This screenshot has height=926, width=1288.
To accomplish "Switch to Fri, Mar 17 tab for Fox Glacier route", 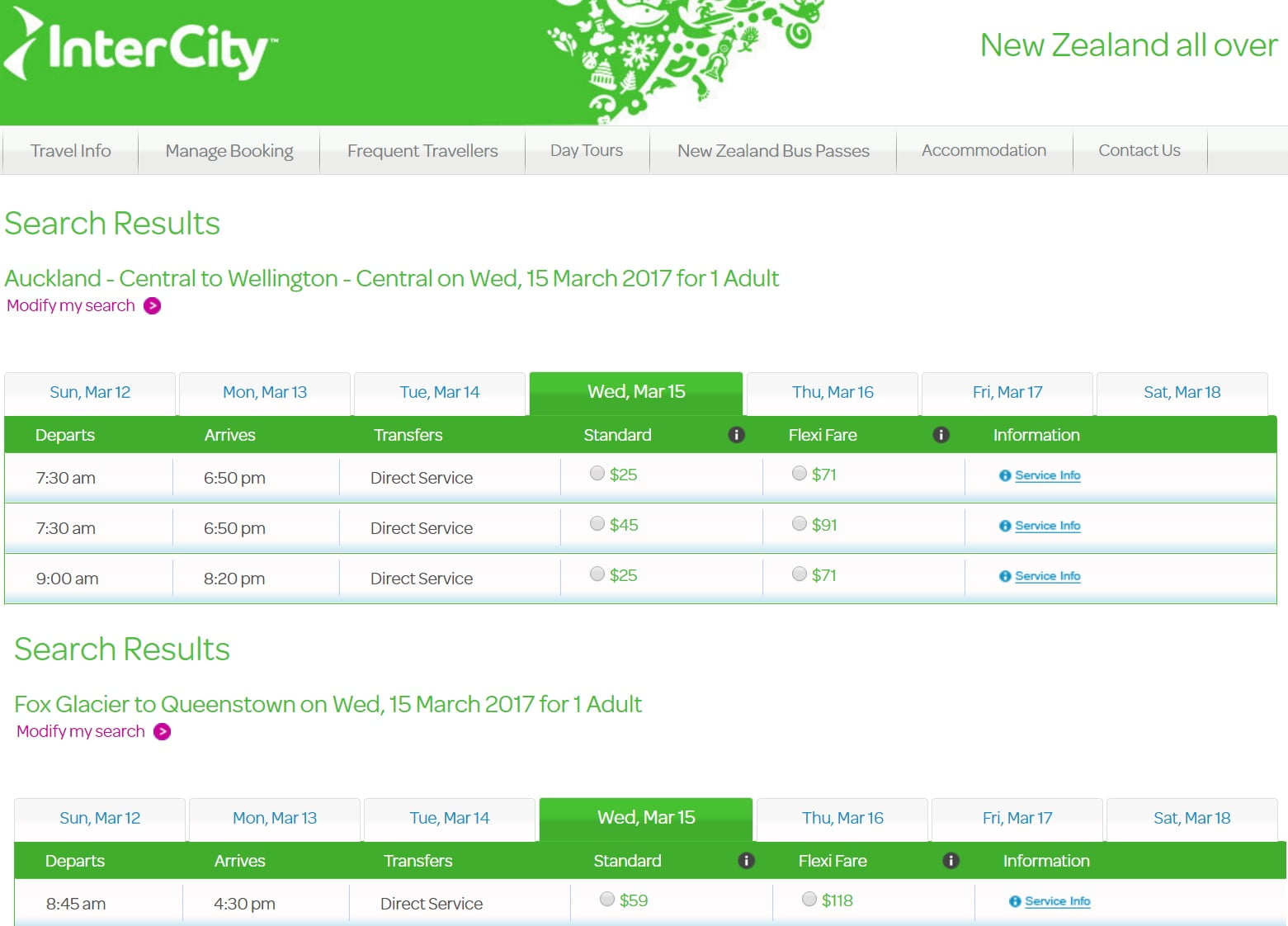I will click(x=1017, y=819).
